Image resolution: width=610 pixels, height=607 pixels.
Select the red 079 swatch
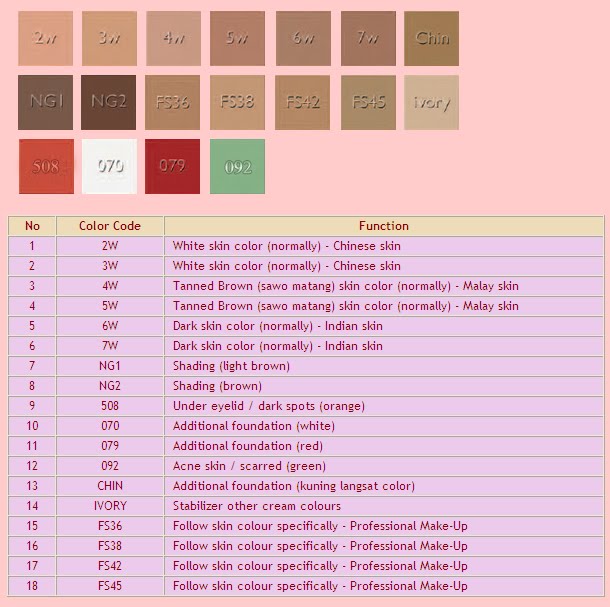pos(172,166)
